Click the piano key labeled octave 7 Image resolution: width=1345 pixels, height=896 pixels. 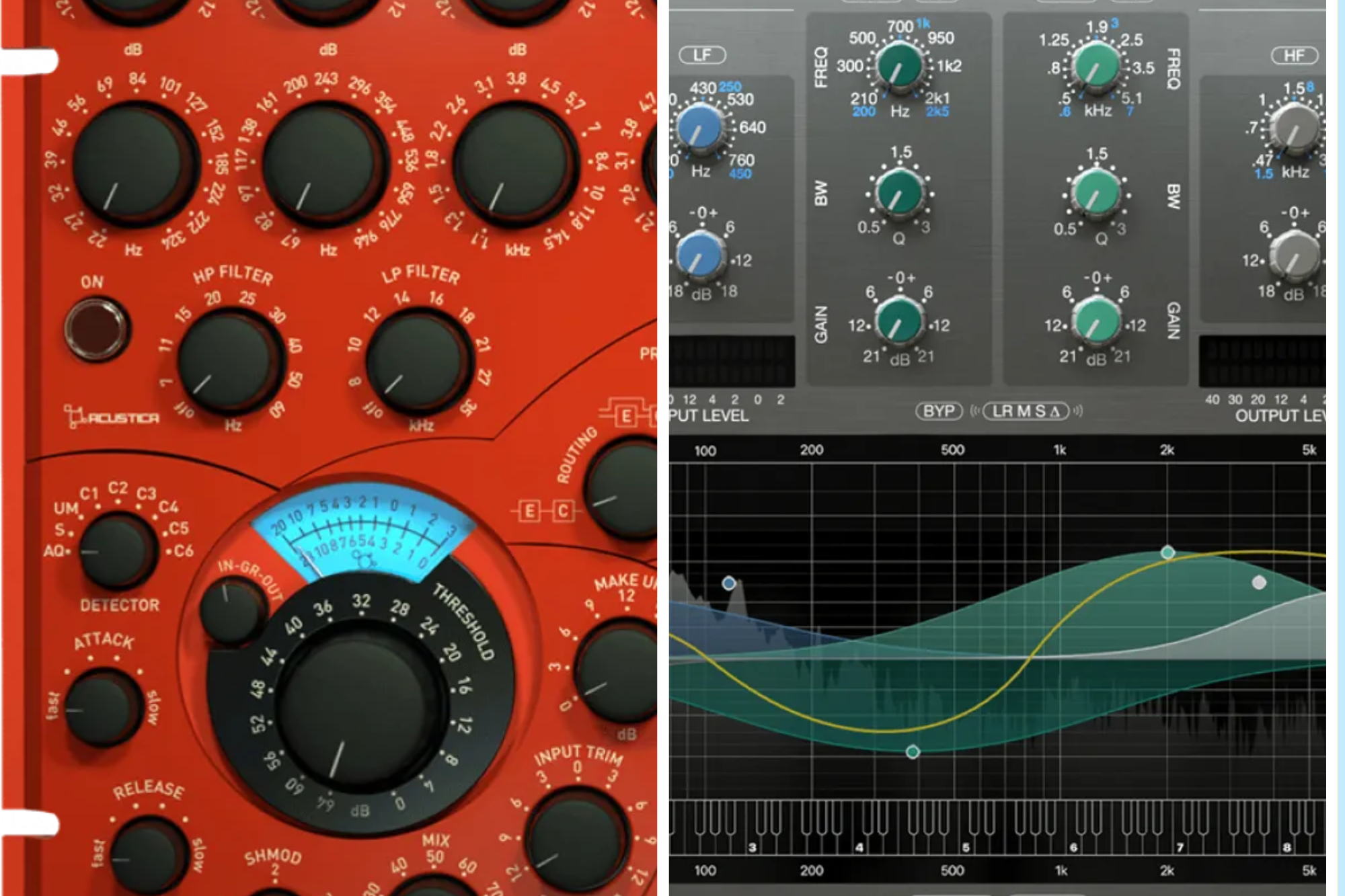tap(1180, 828)
